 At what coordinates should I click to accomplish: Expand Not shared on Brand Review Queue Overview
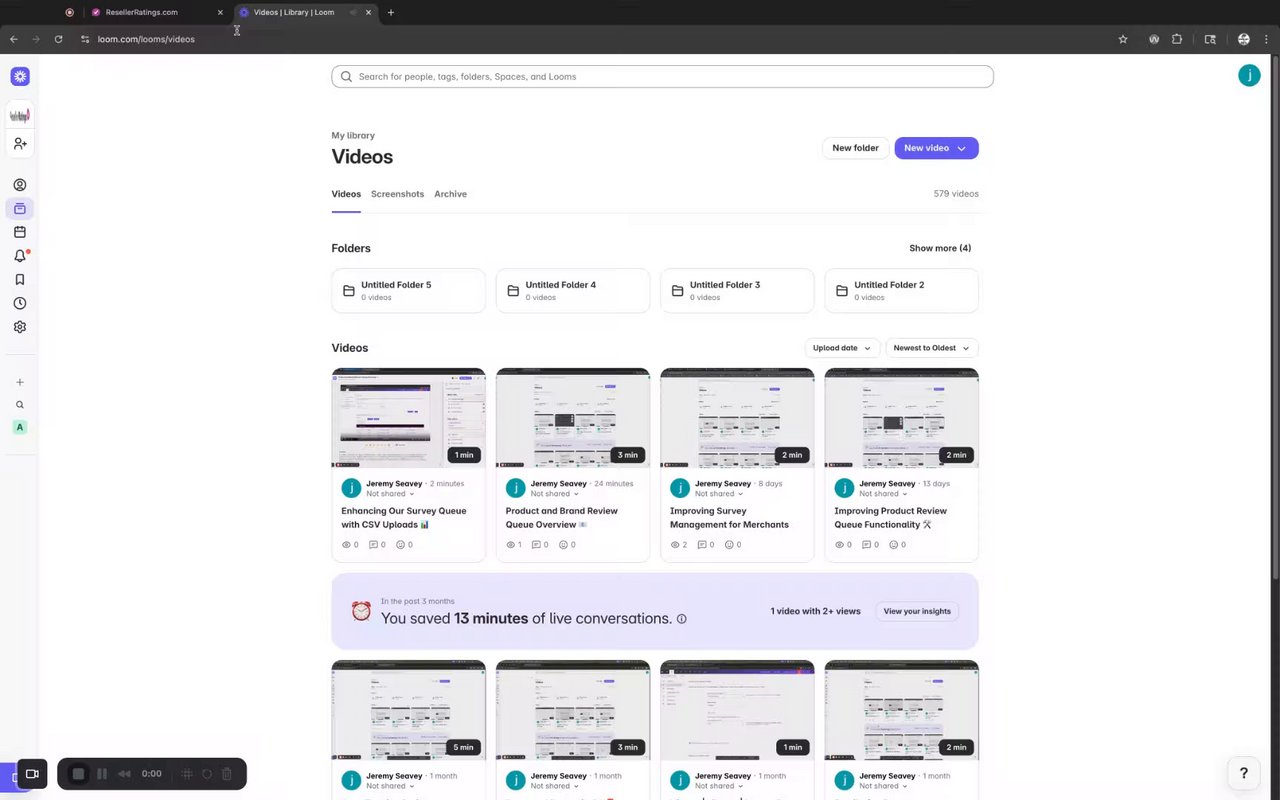(x=554, y=494)
